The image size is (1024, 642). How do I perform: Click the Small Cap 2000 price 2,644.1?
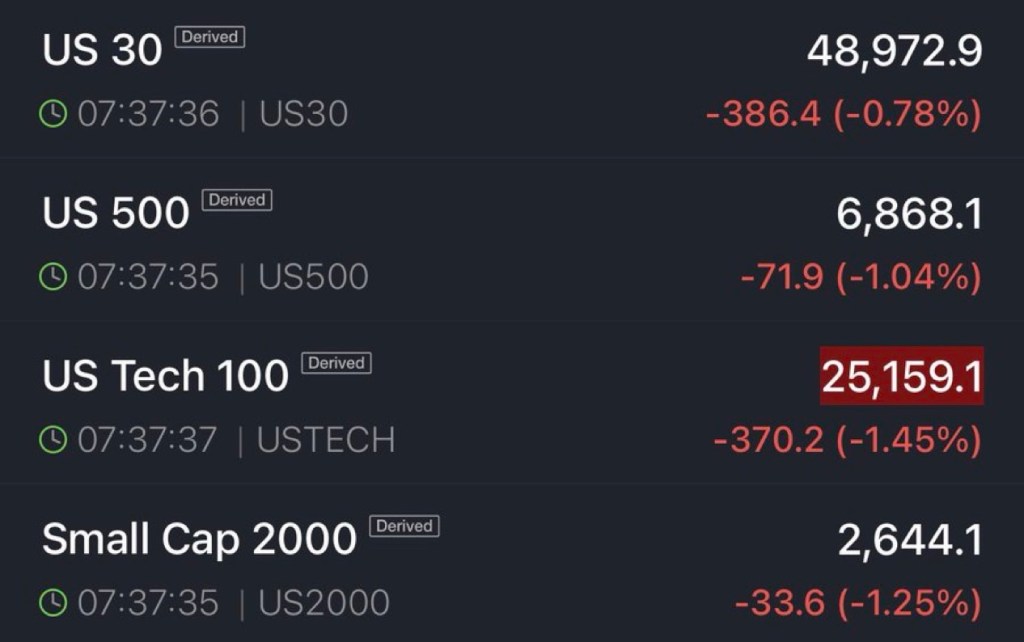(909, 540)
